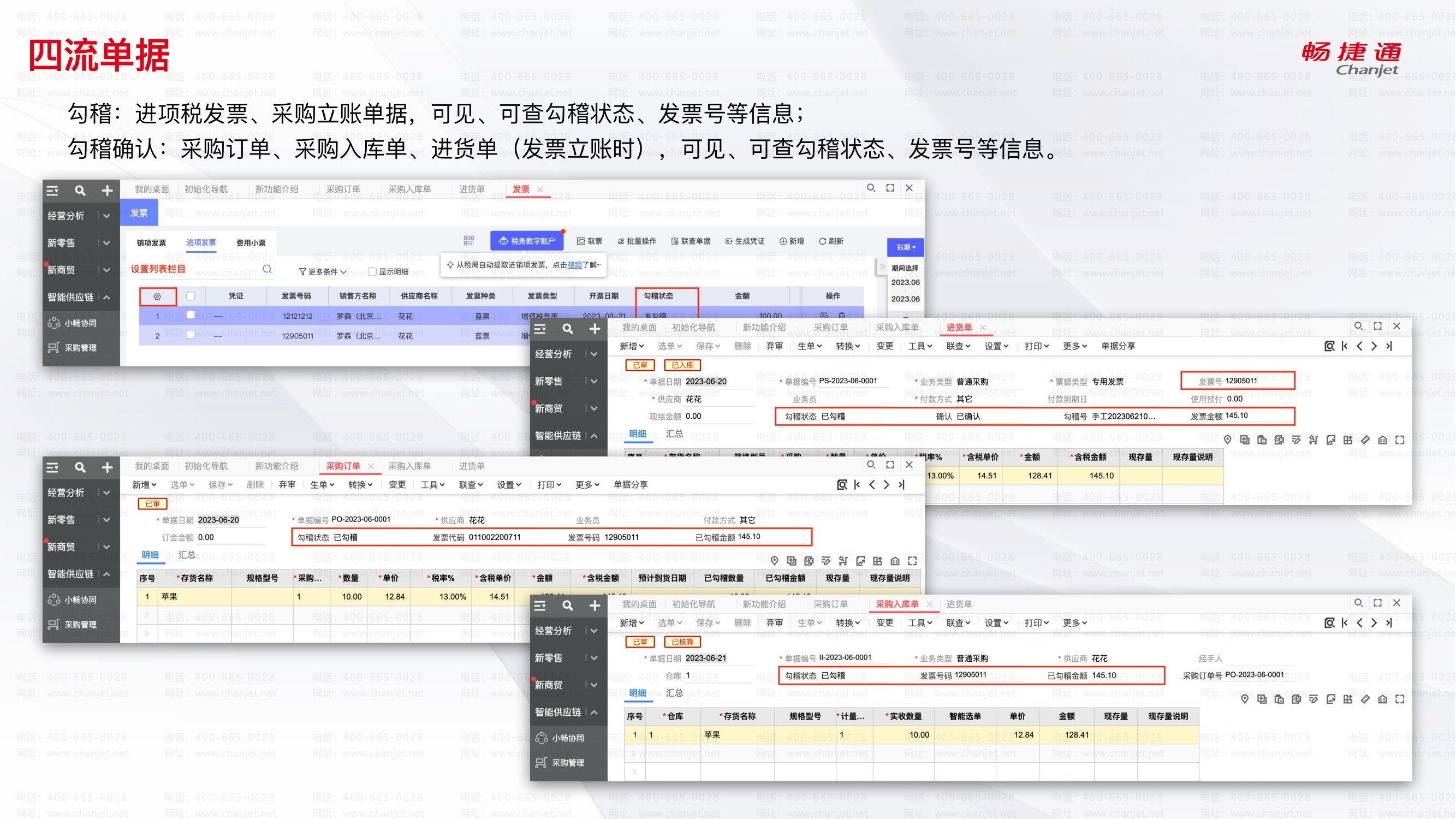Switch to the 销项发票 tab
1456x819 pixels.
click(x=151, y=242)
